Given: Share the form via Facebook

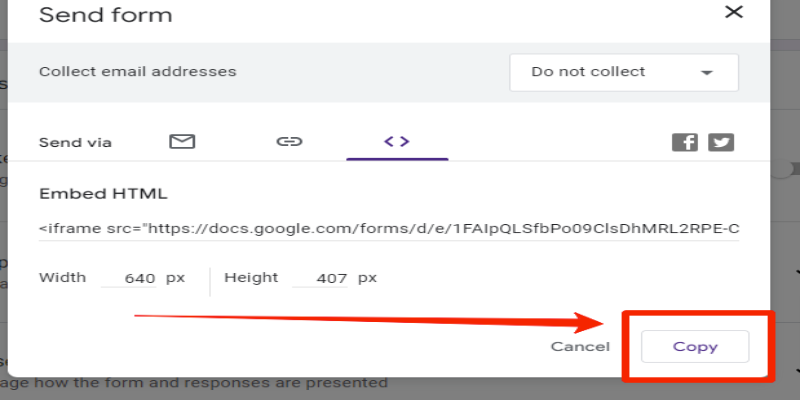Looking at the screenshot, I should pyautogui.click(x=685, y=142).
